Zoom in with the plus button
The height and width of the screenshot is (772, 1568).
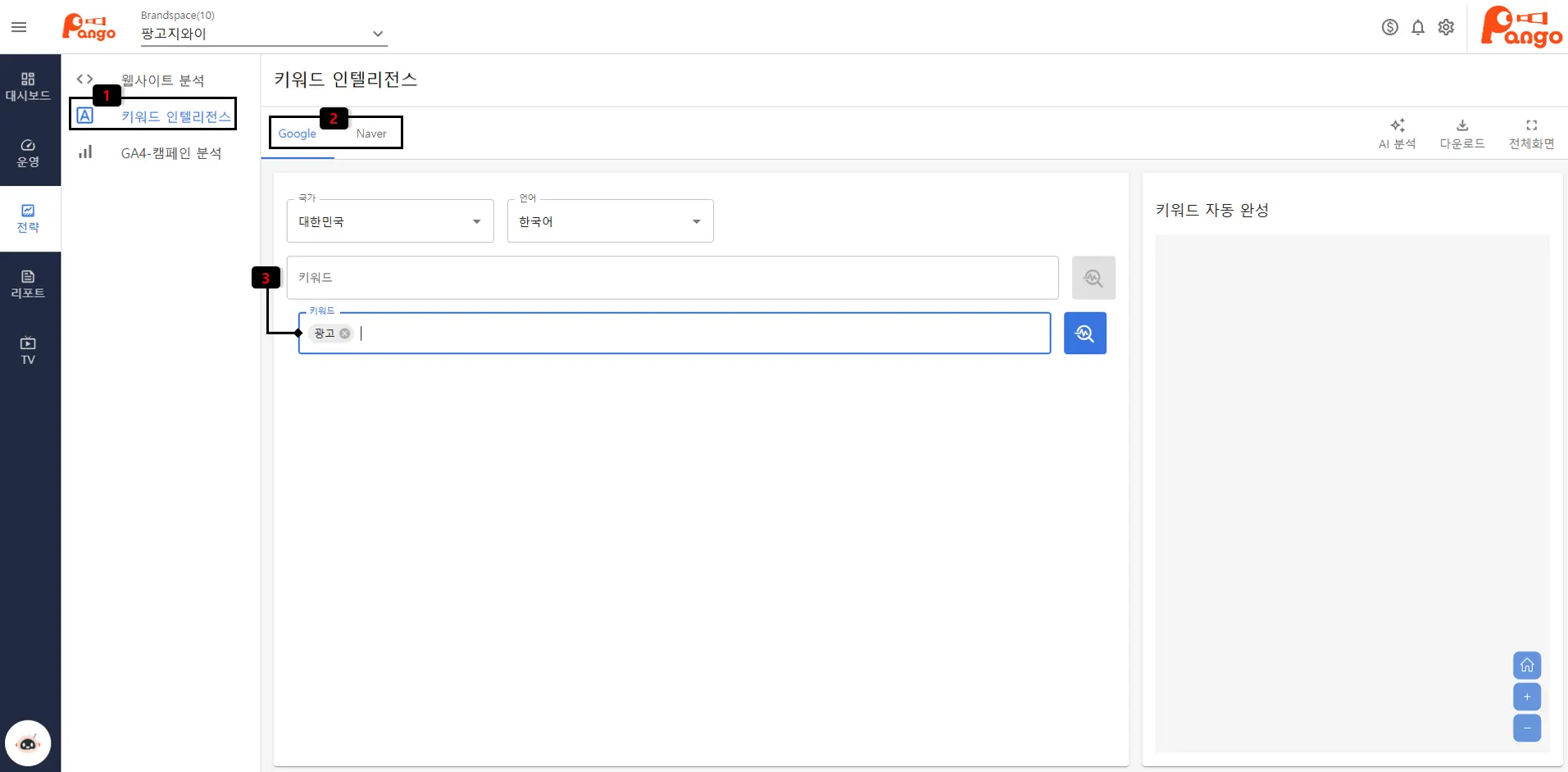click(x=1526, y=697)
